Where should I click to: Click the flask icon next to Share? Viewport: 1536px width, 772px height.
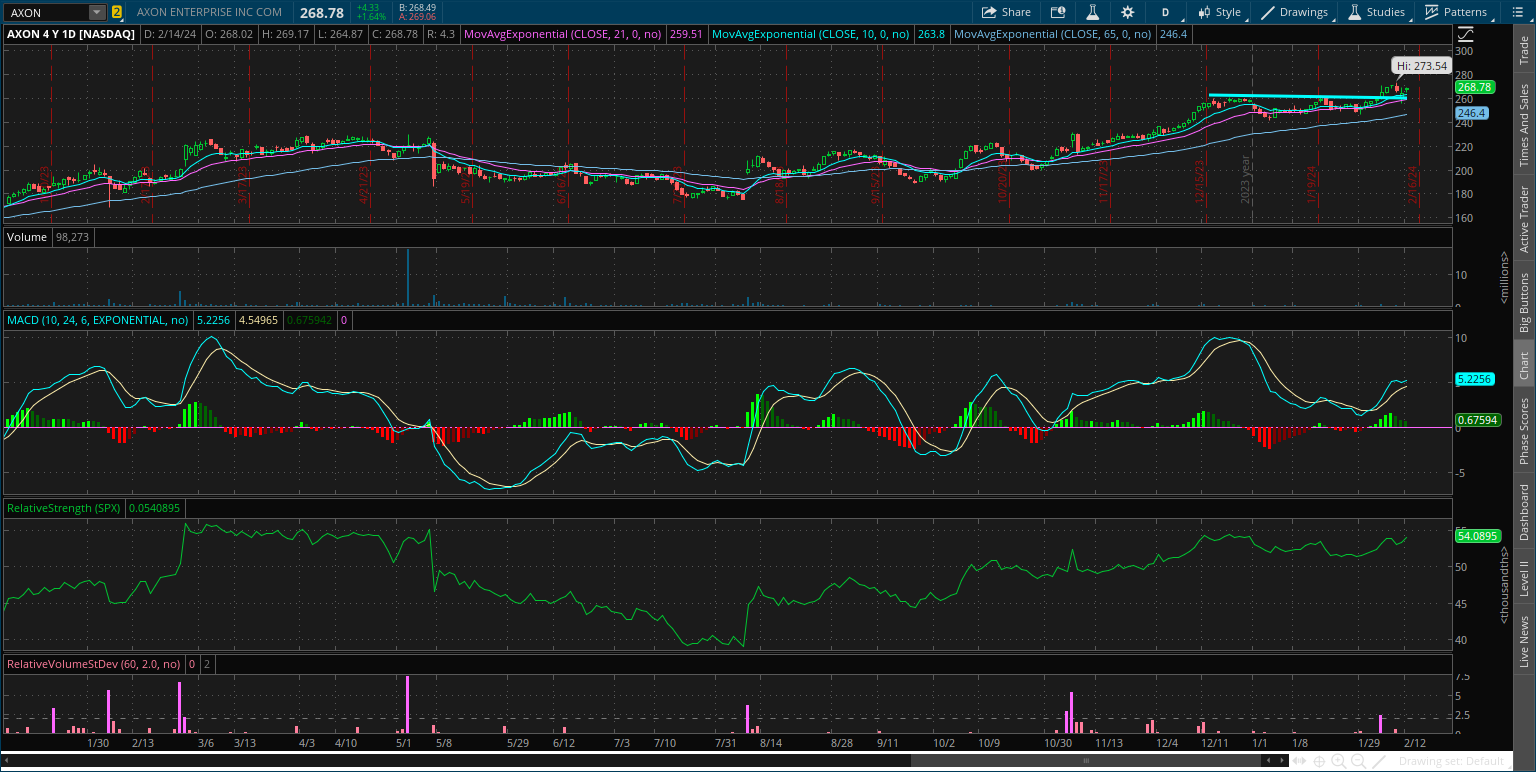(x=1093, y=12)
